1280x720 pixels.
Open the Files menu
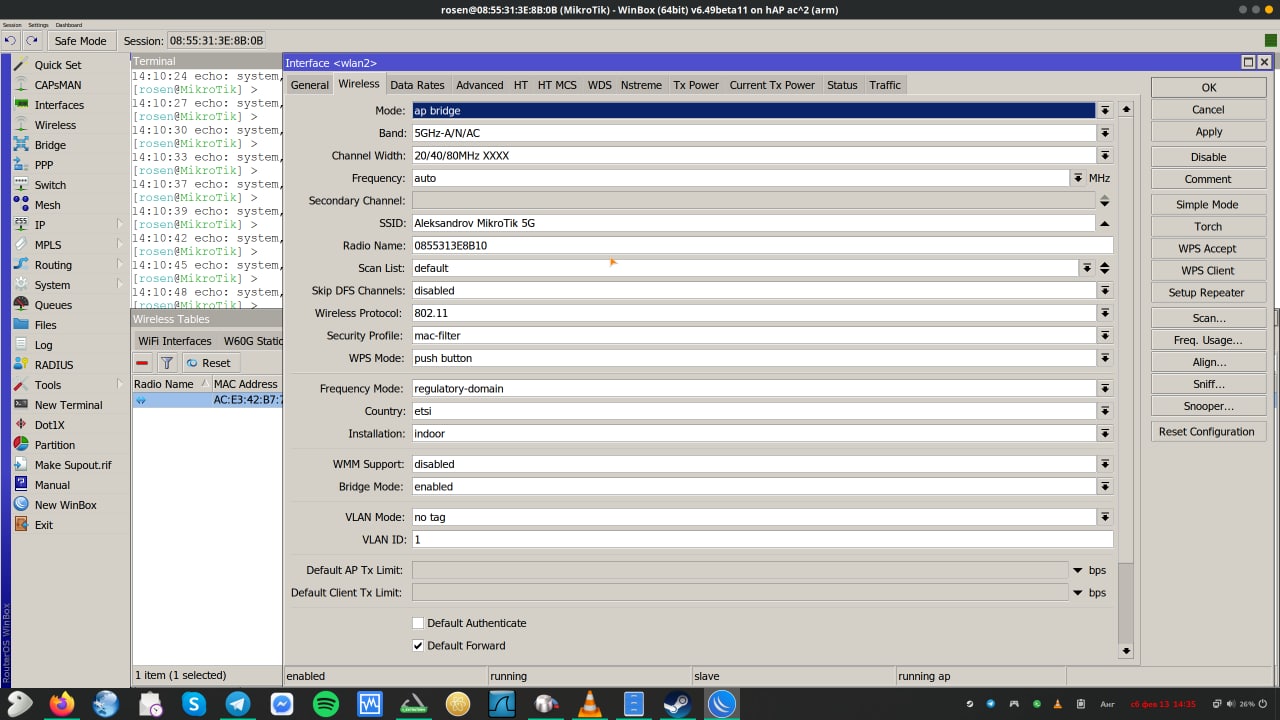point(45,325)
